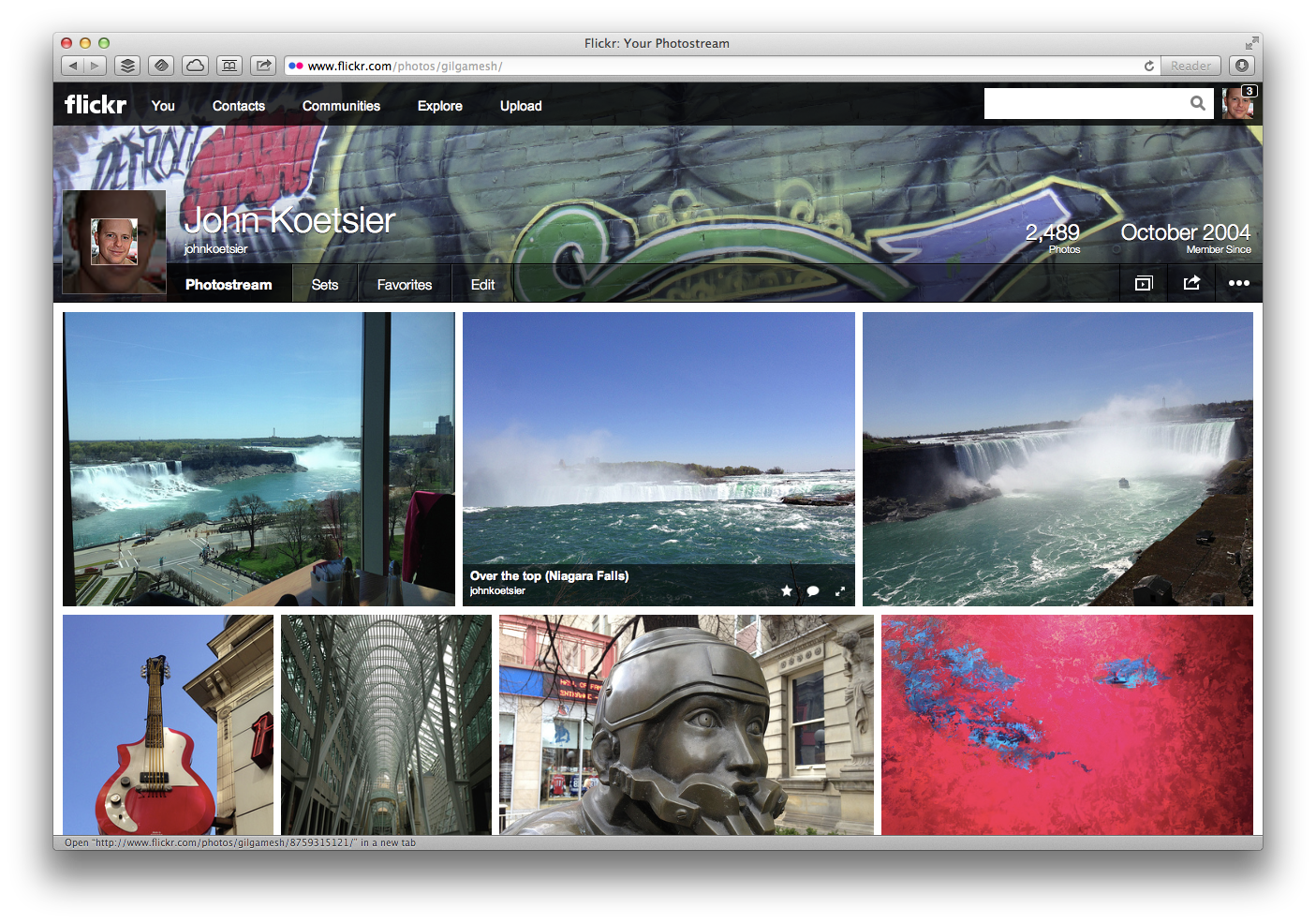1316x924 pixels.
Task: Open the Over the top (Niagara Falls) title
Action: [x=549, y=575]
